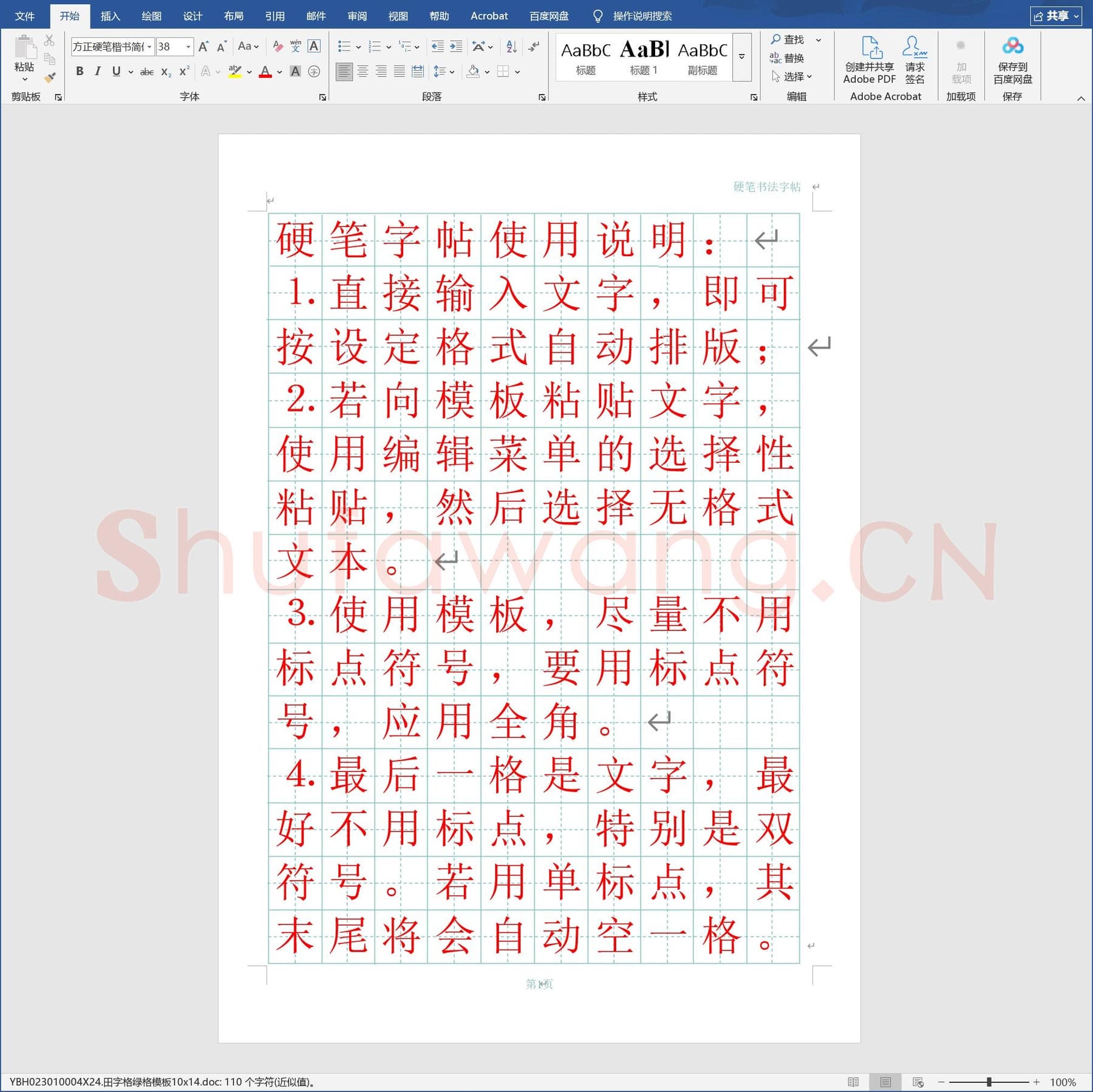1093x1092 pixels.
Task: Expand numbering list options
Action: (389, 47)
